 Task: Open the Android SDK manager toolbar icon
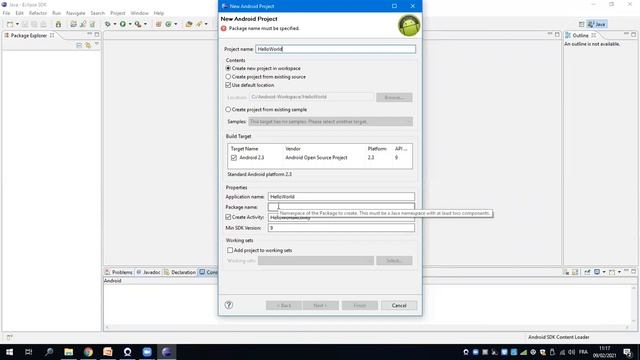[58, 24]
